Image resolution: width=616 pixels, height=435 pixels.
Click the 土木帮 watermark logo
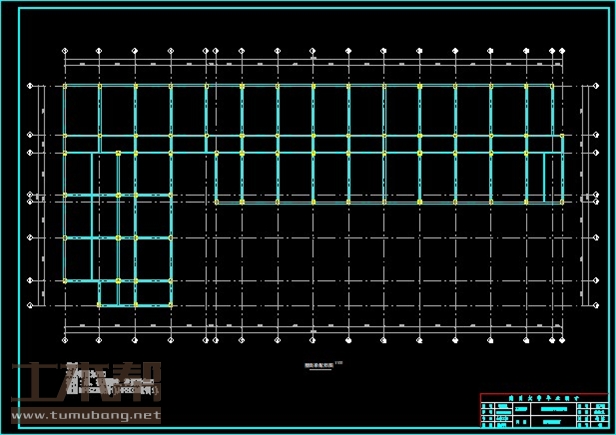click(85, 383)
